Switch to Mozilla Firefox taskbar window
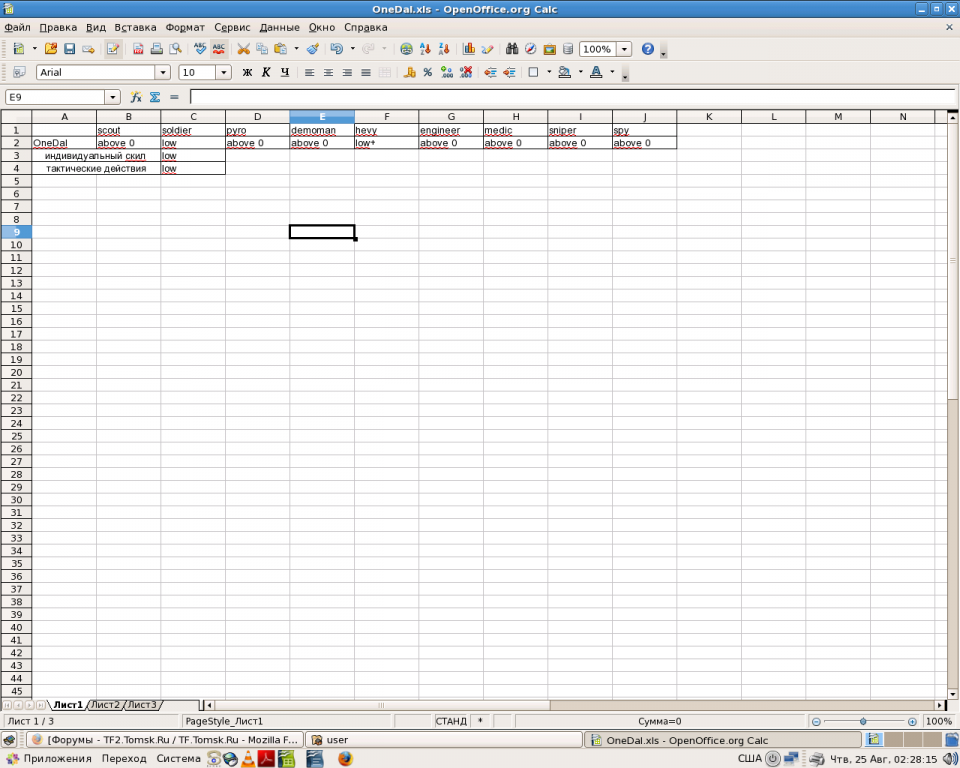The image size is (960, 768). coord(165,740)
